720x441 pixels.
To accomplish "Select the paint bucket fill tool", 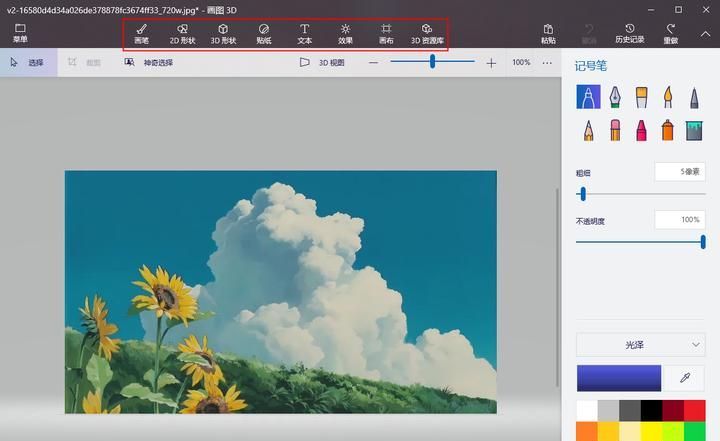I will (695, 129).
